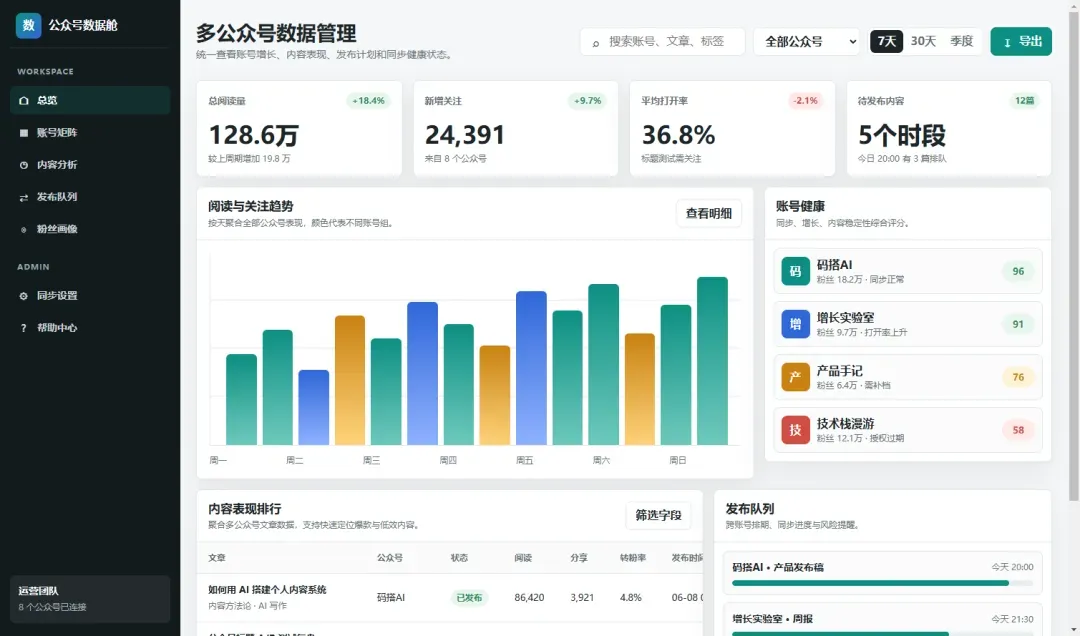The image size is (1080, 636).
Task: Click the 如何用 AI 搭建个人内容系统 article title
Action: tap(267, 590)
